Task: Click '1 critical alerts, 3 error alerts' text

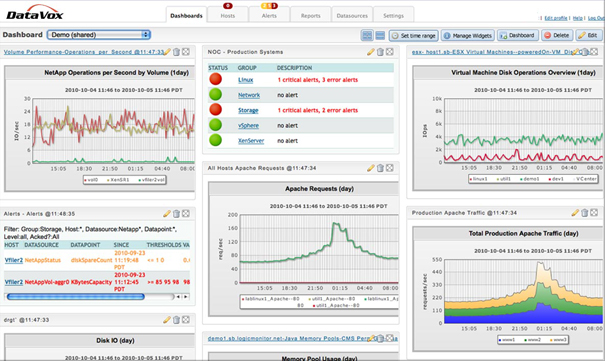Action: pyautogui.click(x=318, y=80)
